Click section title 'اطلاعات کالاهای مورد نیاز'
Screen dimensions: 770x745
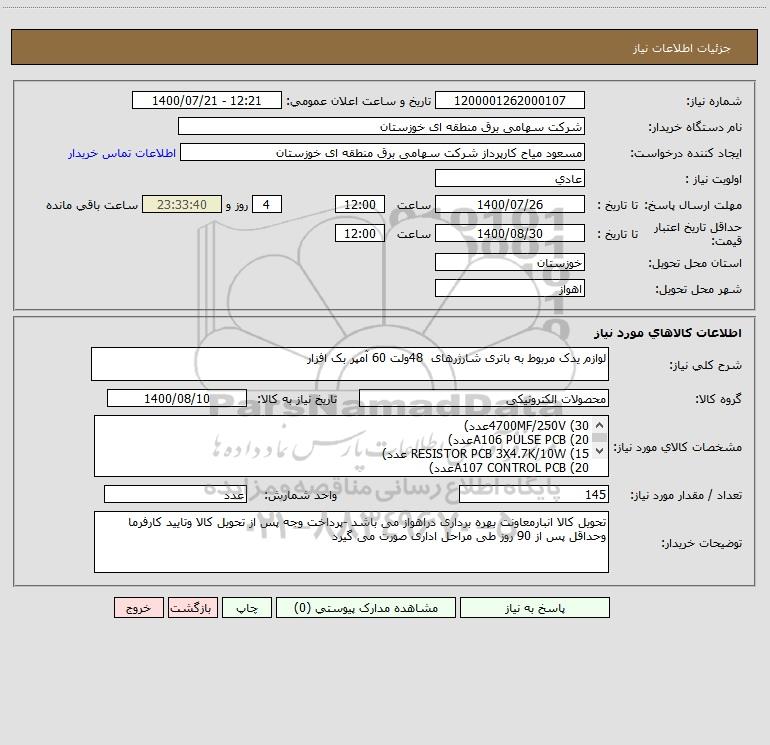pos(668,333)
